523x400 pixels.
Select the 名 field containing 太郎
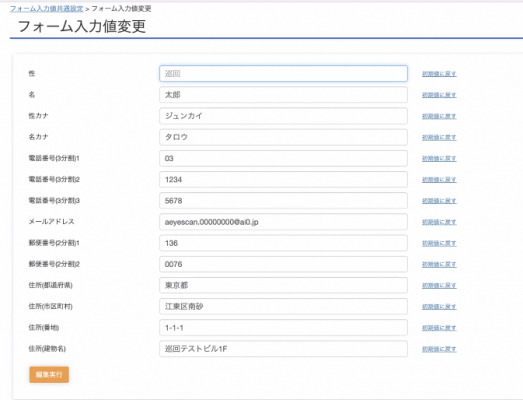tap(283, 95)
